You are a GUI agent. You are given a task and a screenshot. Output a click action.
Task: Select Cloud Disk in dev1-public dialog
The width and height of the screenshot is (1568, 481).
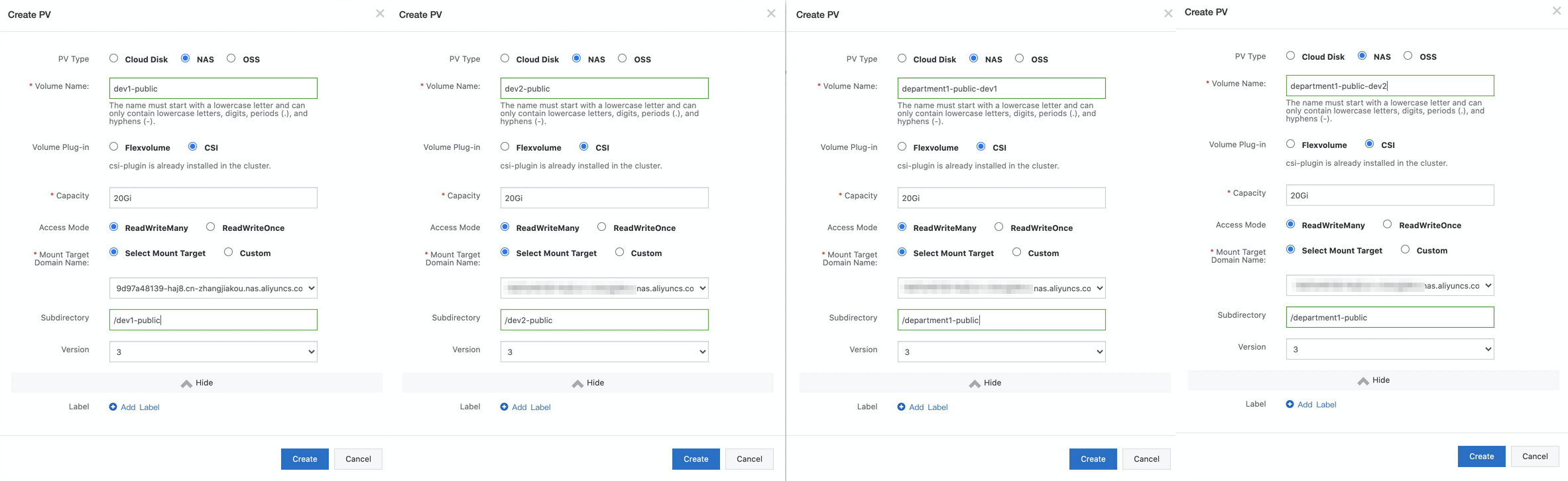[114, 58]
